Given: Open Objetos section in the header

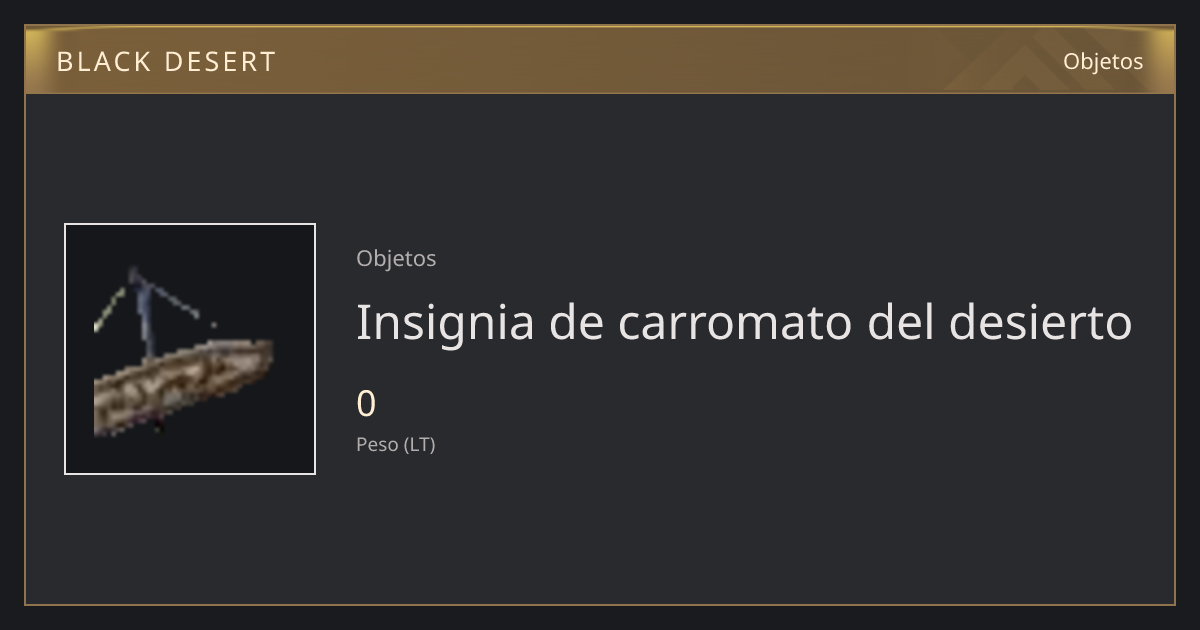Looking at the screenshot, I should pyautogui.click(x=1103, y=61).
